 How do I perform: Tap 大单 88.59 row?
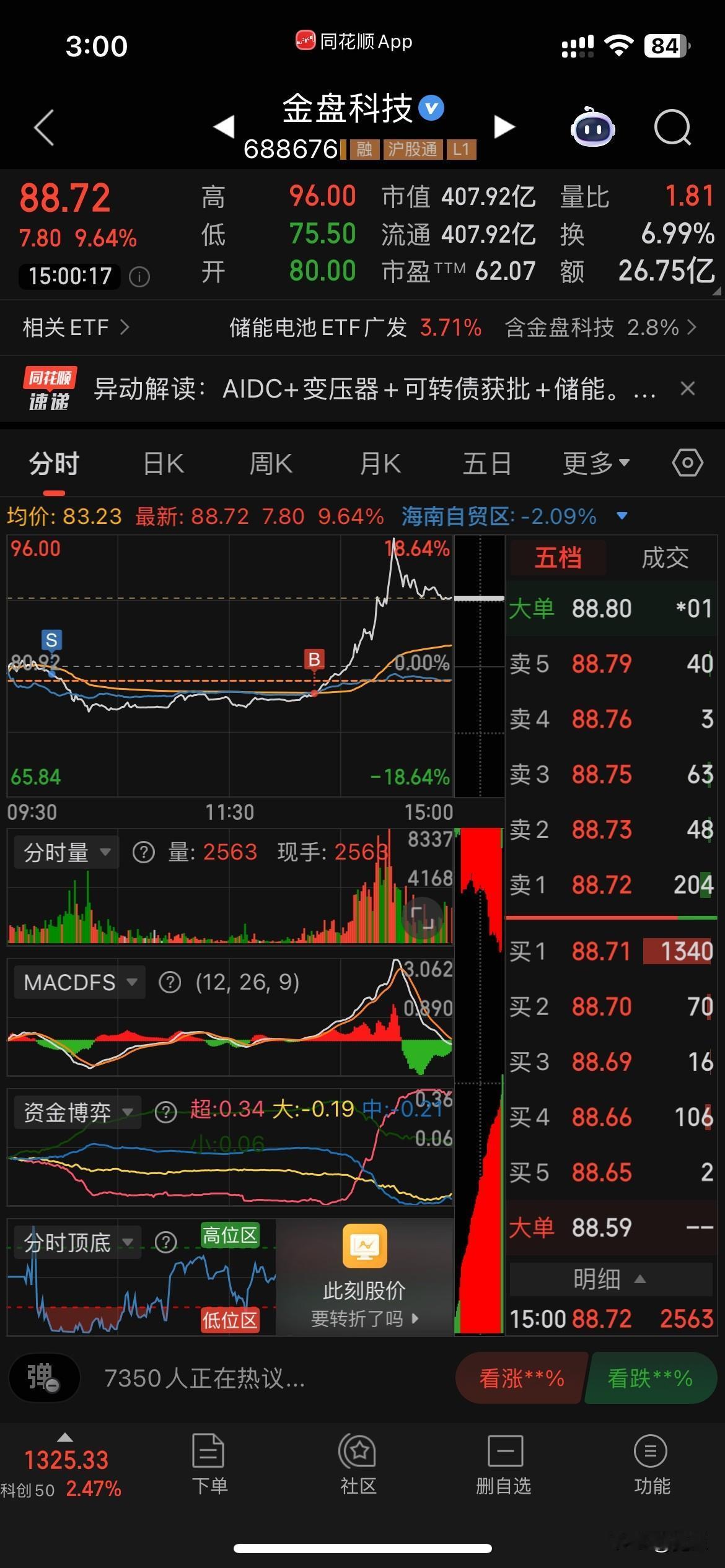[x=611, y=1227]
